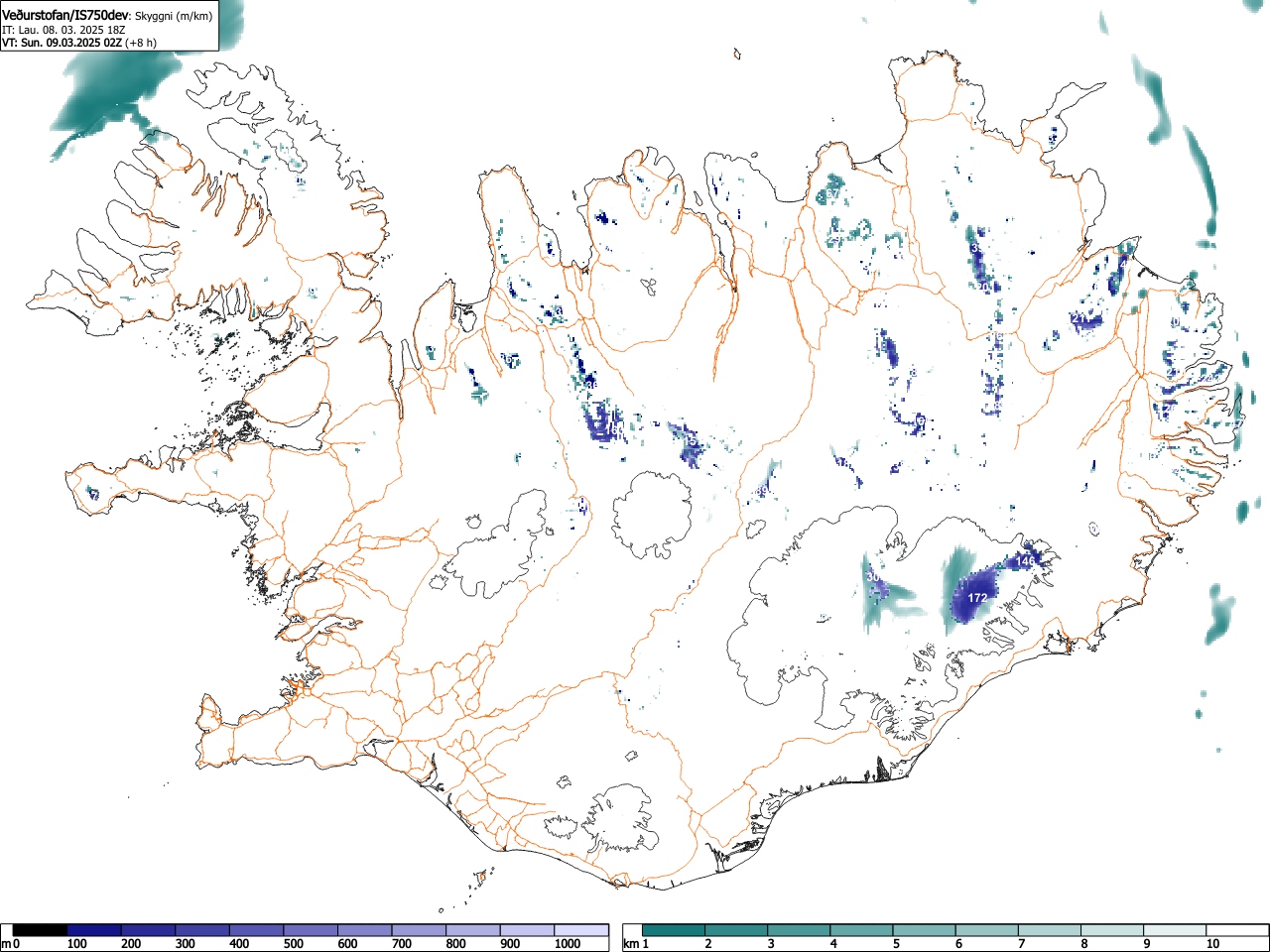1270x952 pixels.
Task: Click the 300–400 m legend swatch
Action: (202, 930)
